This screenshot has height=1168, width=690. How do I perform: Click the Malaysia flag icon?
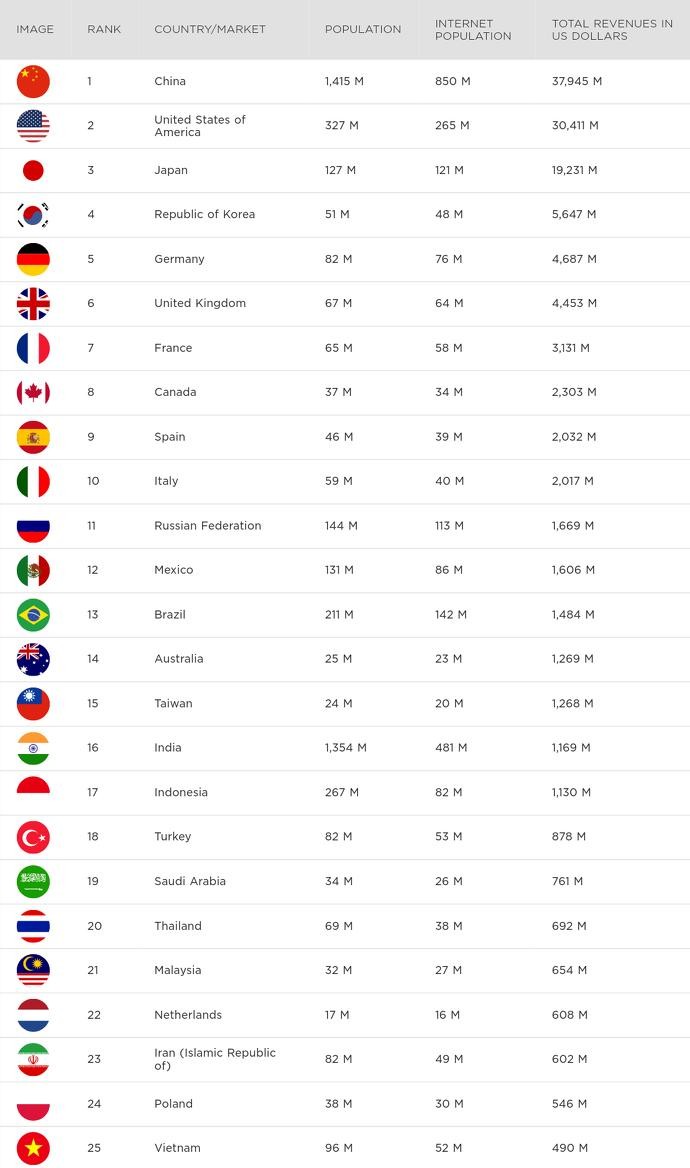coord(33,970)
